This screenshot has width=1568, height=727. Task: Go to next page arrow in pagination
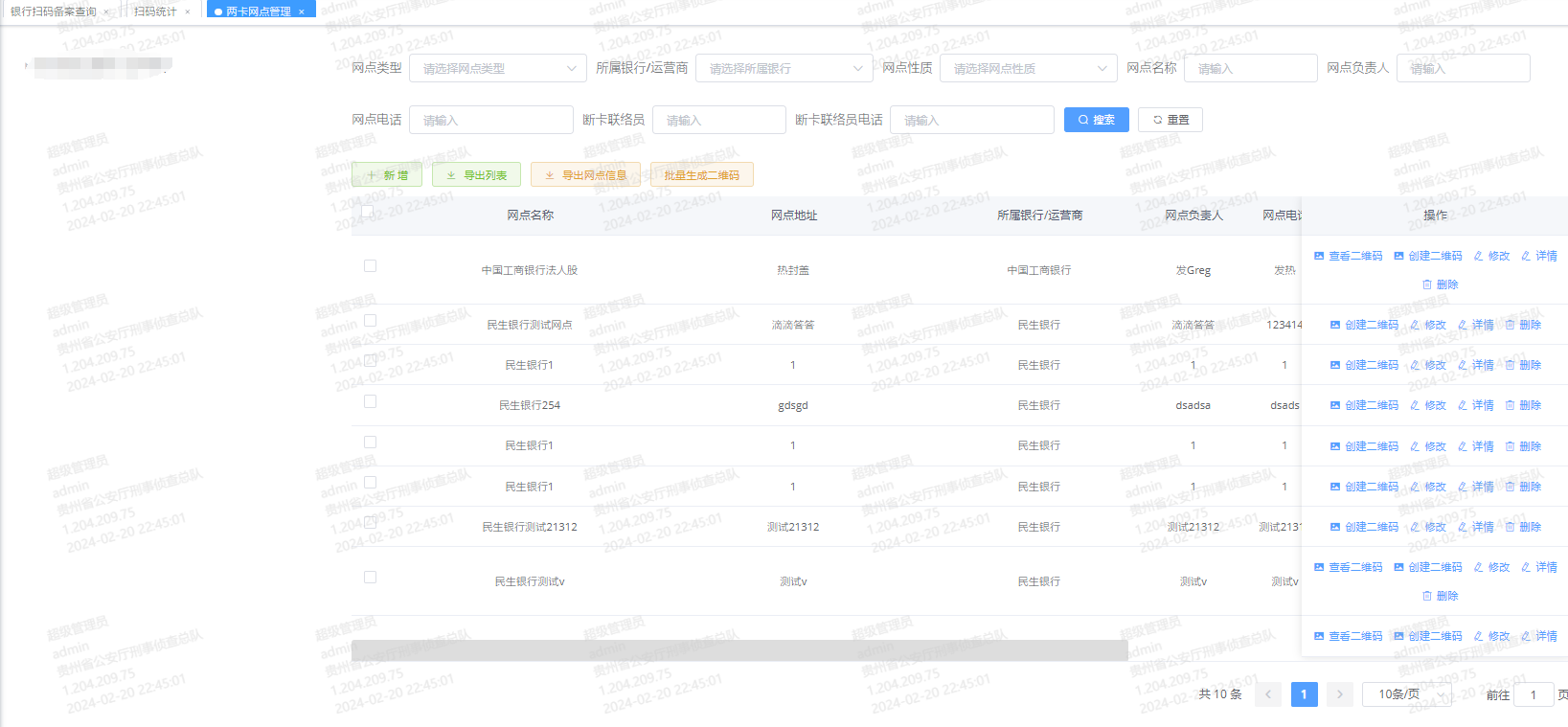1339,694
